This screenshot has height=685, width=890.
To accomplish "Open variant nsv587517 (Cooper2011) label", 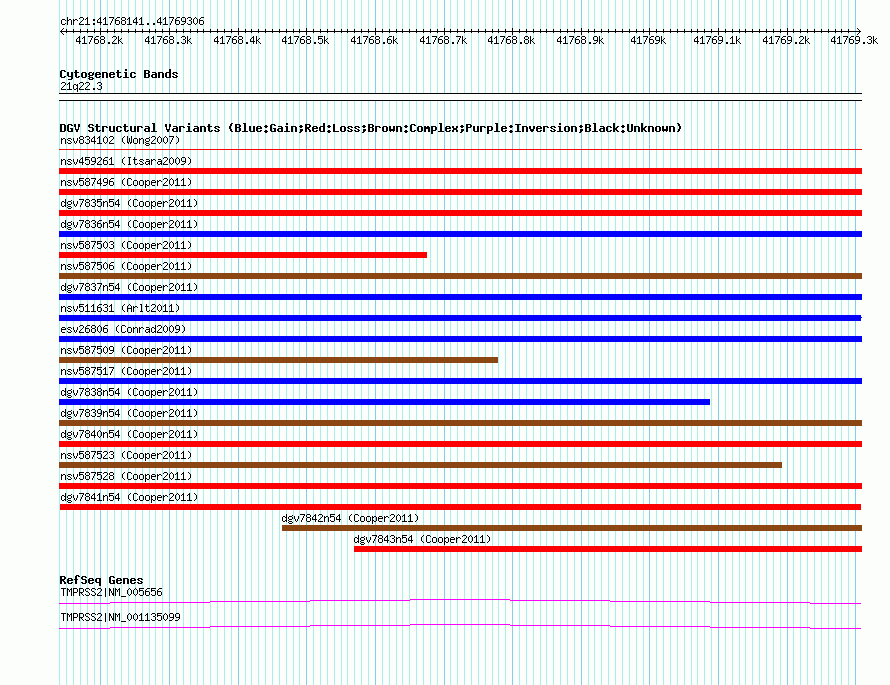I will (x=126, y=371).
